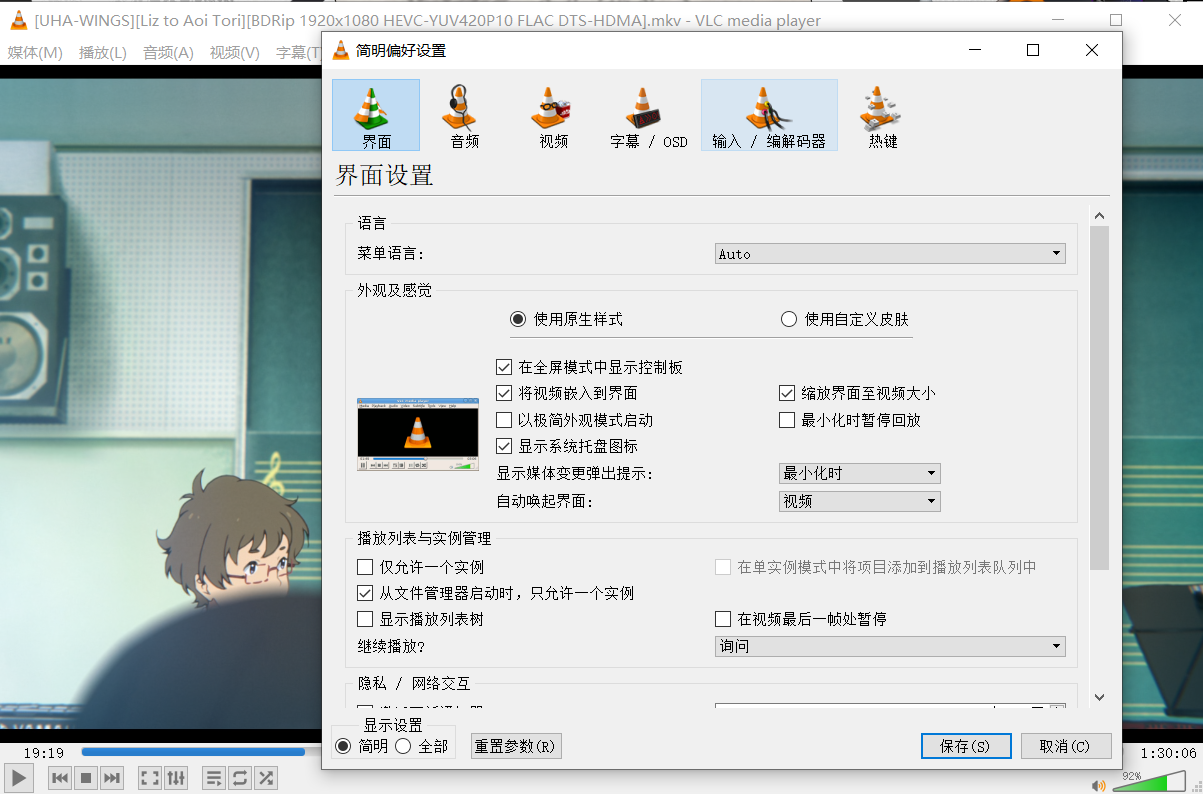Screen dimensions: 1203x794
Task: Close the preferences dialog
Action: [x=1092, y=50]
